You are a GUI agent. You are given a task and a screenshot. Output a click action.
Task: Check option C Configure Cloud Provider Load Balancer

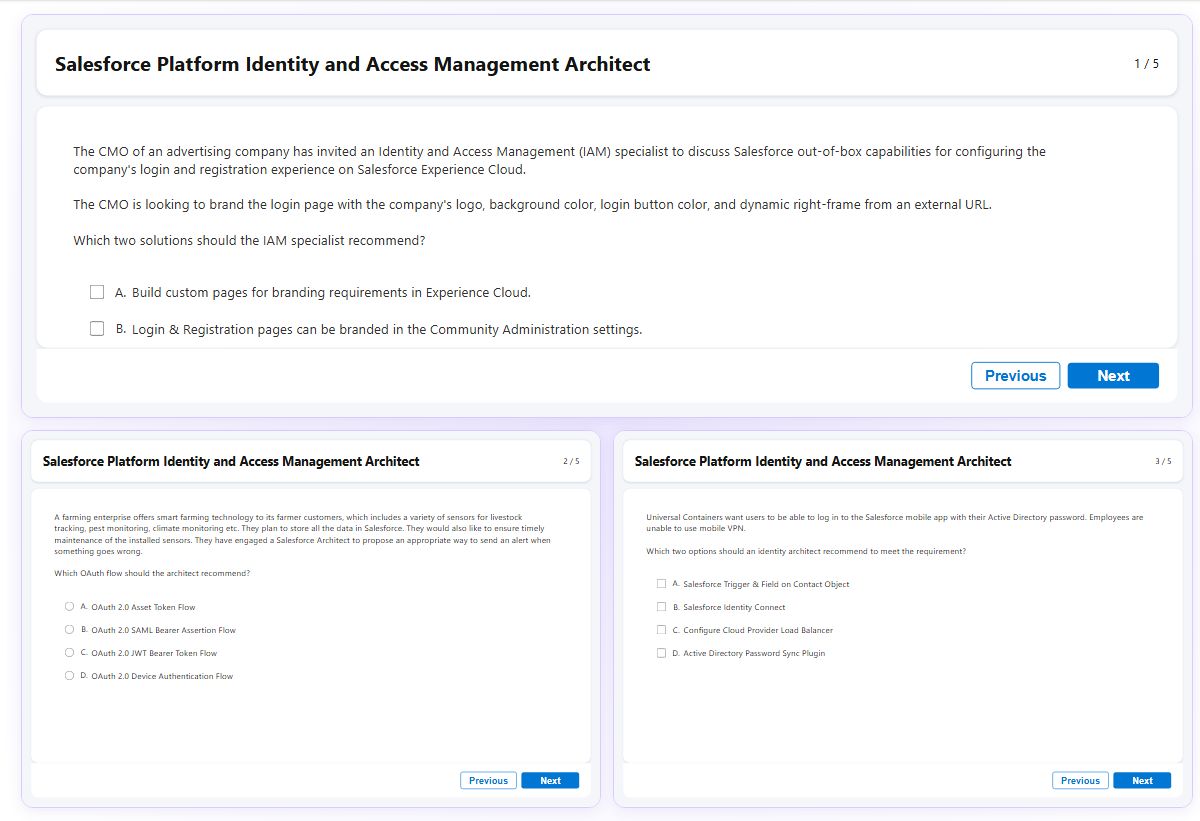click(x=661, y=629)
